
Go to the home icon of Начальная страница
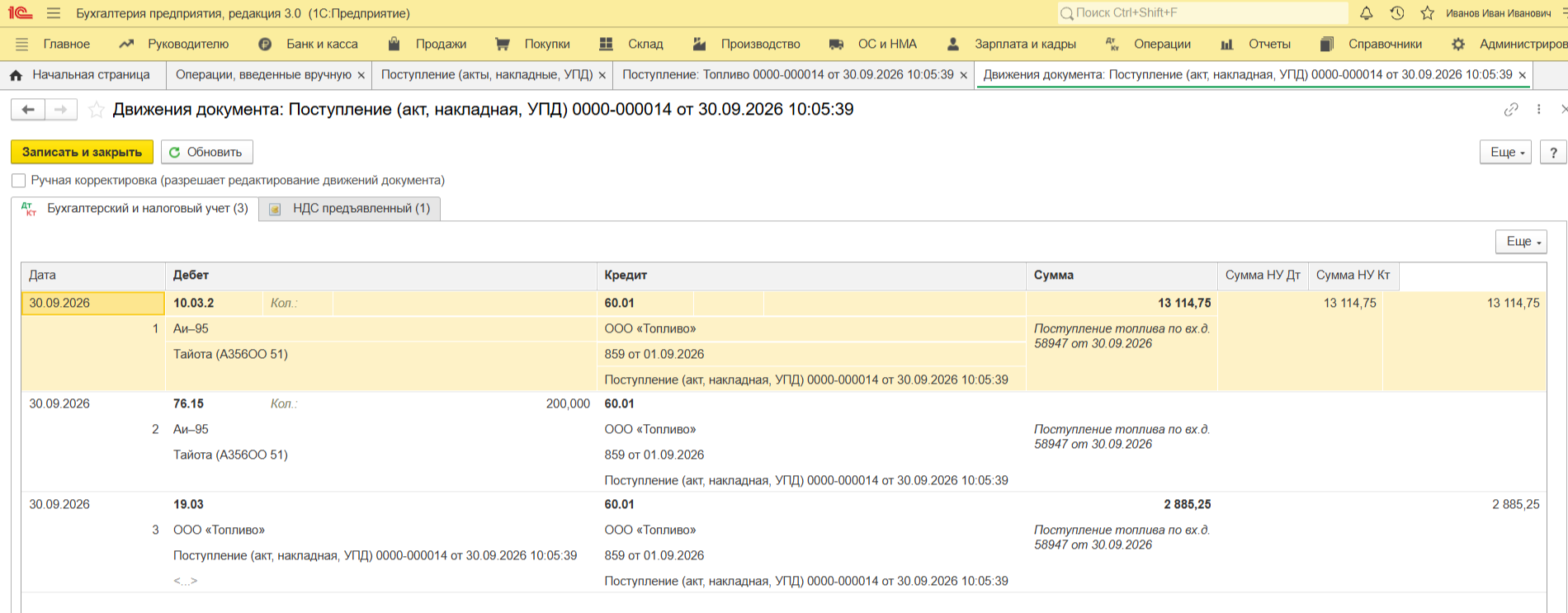[16, 75]
